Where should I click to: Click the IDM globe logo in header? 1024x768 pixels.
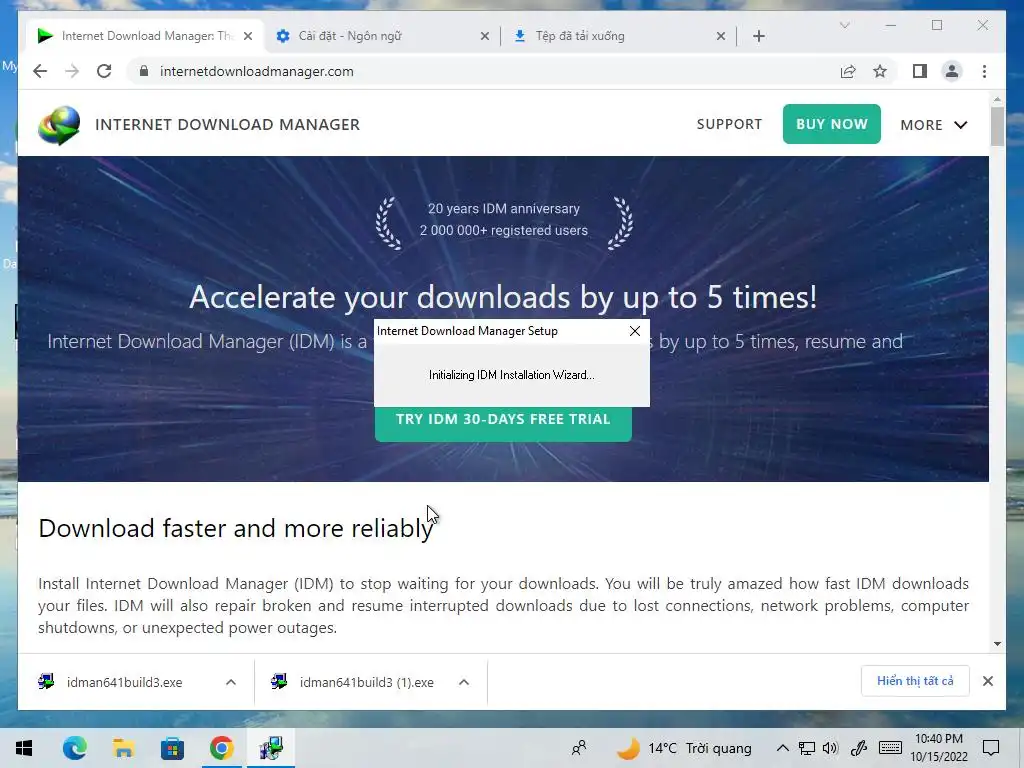[59, 125]
